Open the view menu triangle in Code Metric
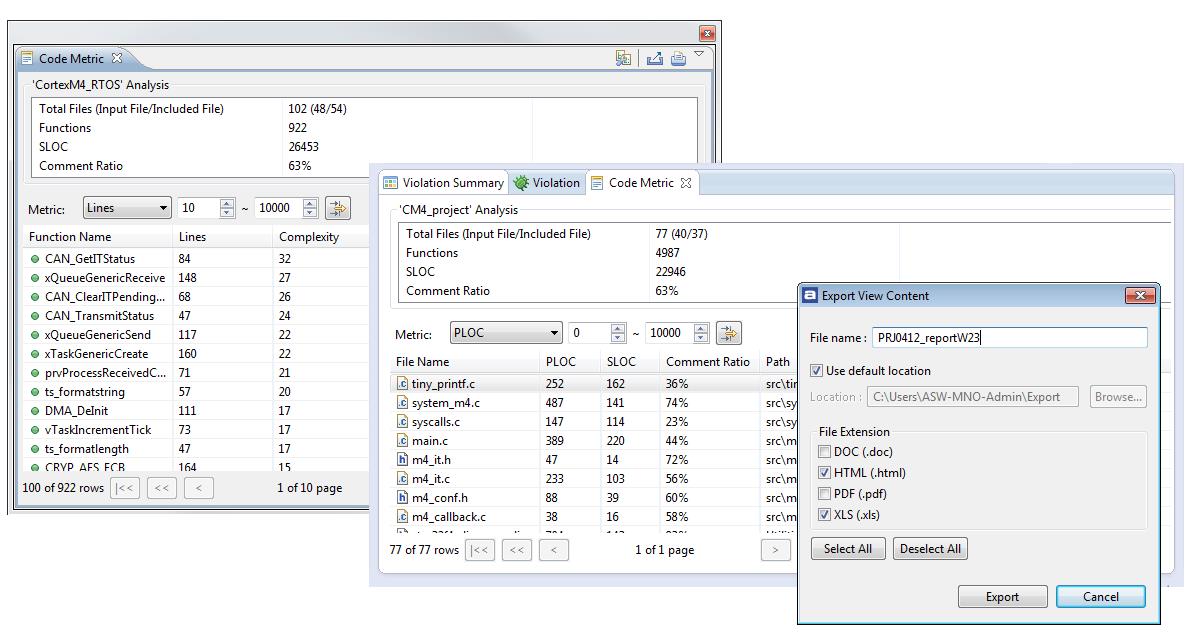 (699, 55)
